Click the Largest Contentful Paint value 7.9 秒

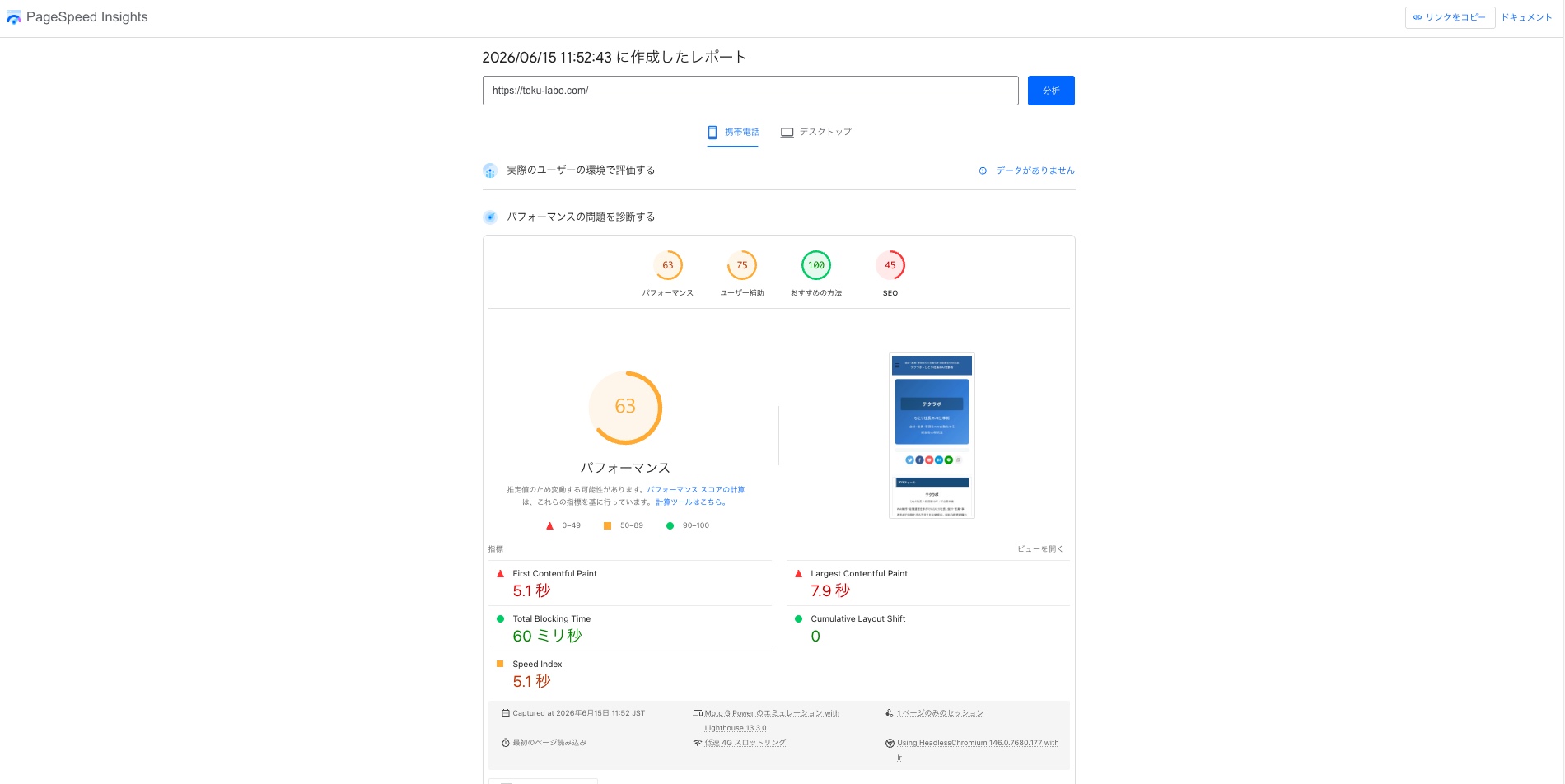(830, 591)
